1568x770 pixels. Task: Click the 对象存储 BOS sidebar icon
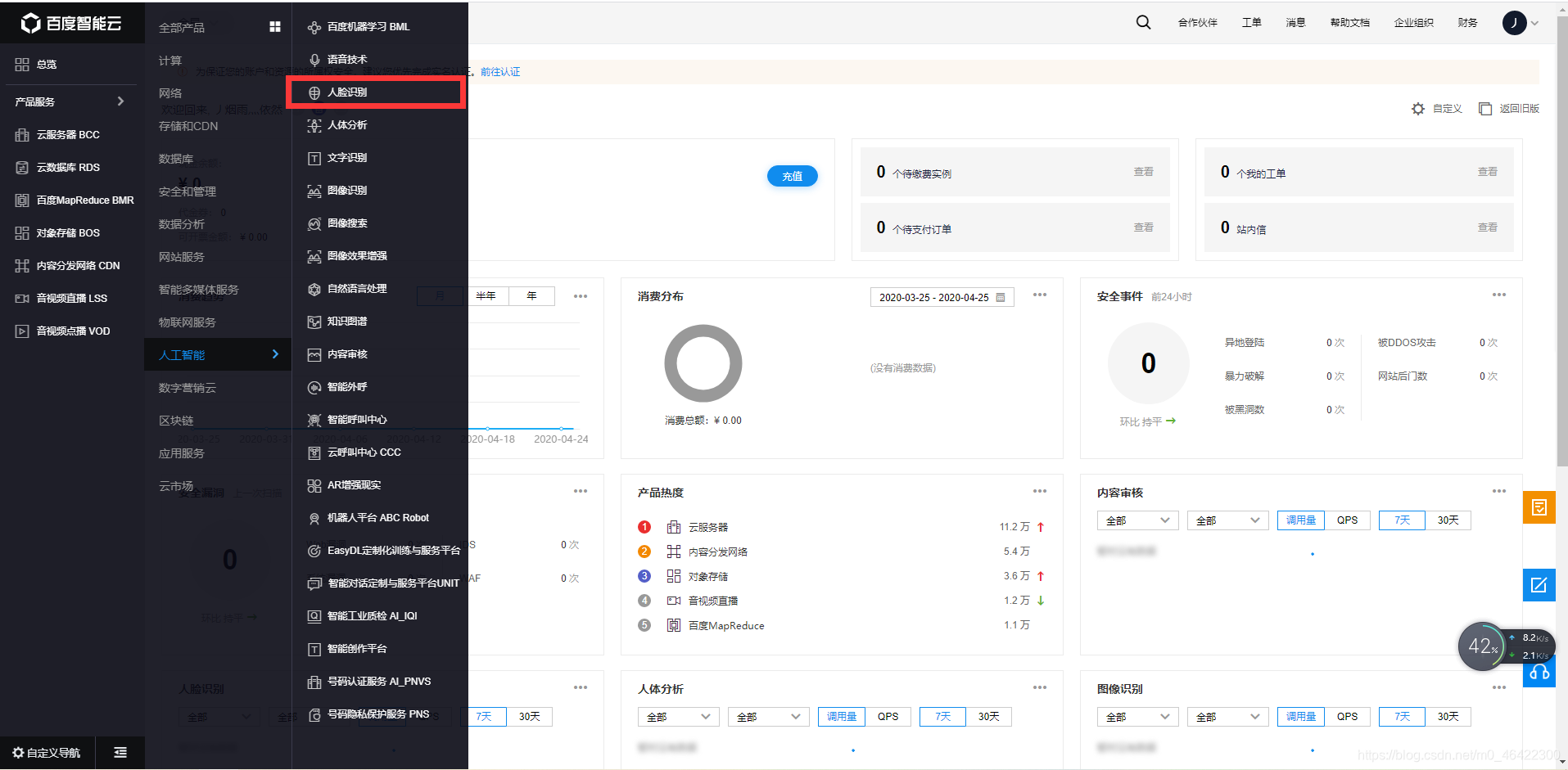pyautogui.click(x=22, y=233)
